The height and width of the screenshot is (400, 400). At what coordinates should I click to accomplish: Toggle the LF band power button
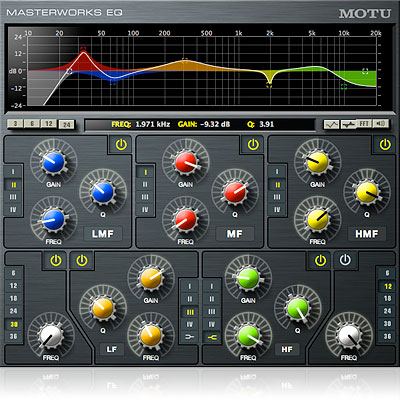pyautogui.click(x=82, y=260)
